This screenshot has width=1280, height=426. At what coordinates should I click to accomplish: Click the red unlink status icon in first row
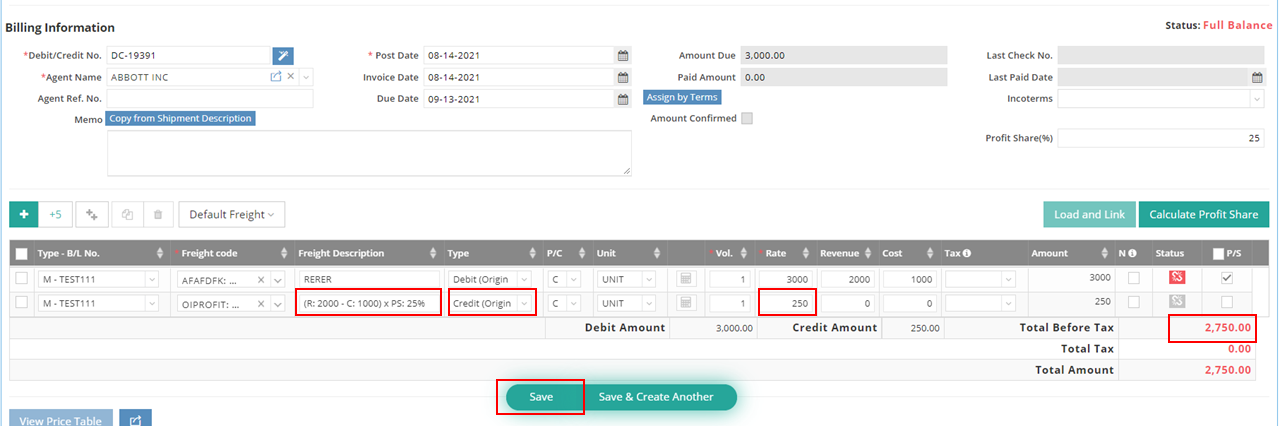(1177, 278)
